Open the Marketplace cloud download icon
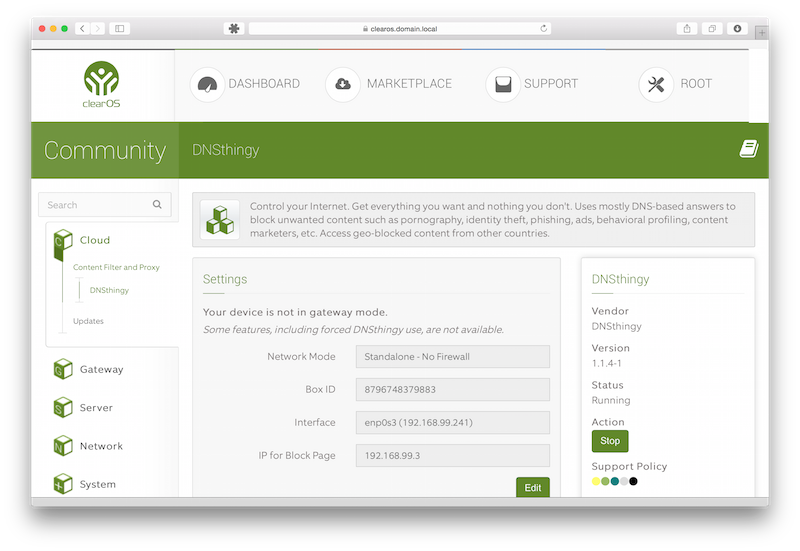 pos(343,84)
